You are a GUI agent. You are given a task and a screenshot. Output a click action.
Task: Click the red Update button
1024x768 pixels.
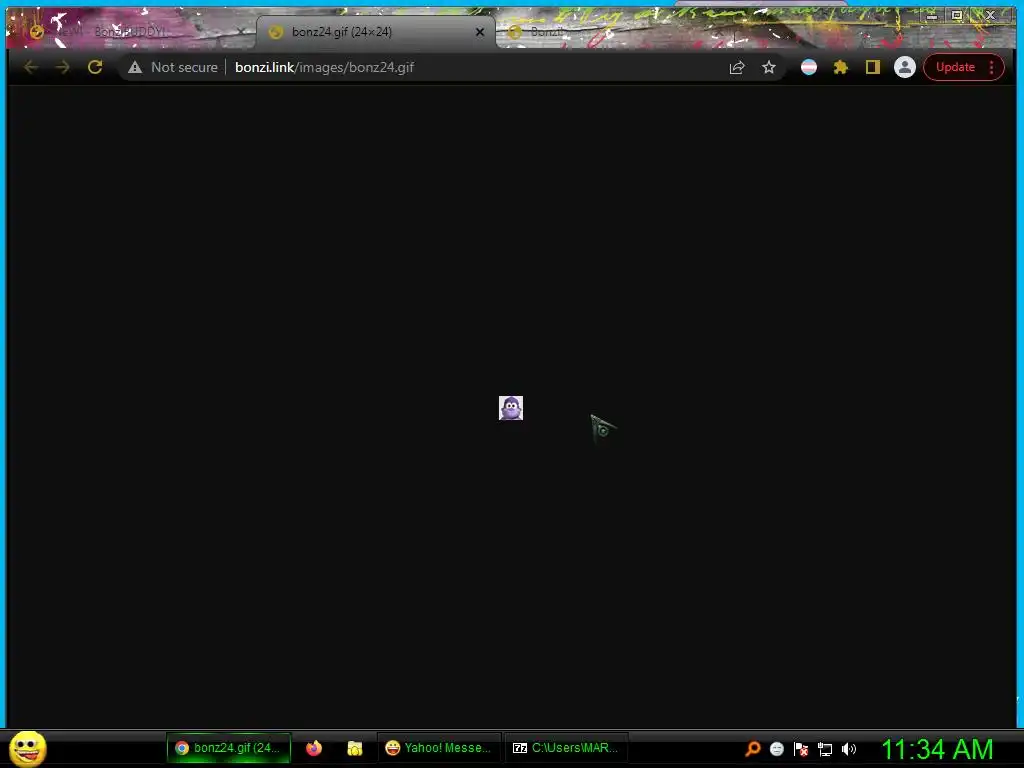click(x=955, y=67)
